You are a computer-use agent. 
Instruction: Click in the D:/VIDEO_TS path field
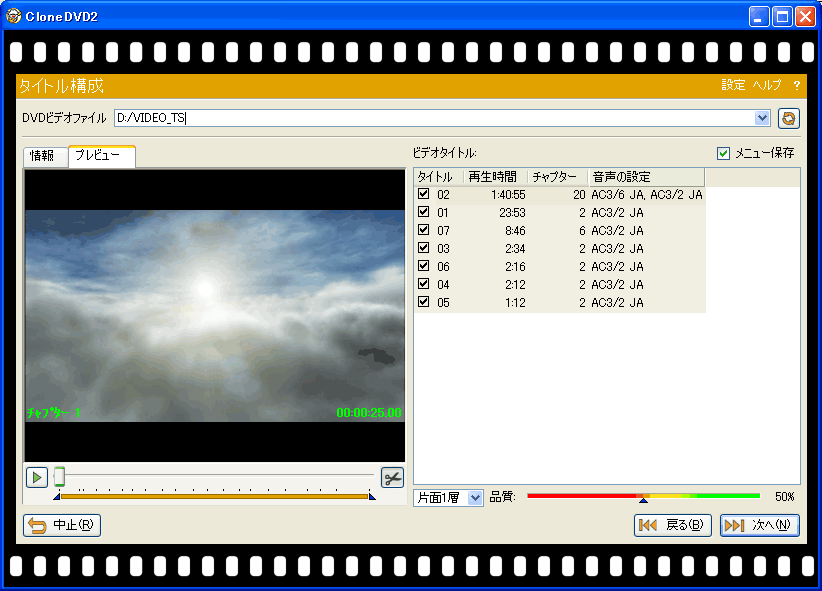434,118
